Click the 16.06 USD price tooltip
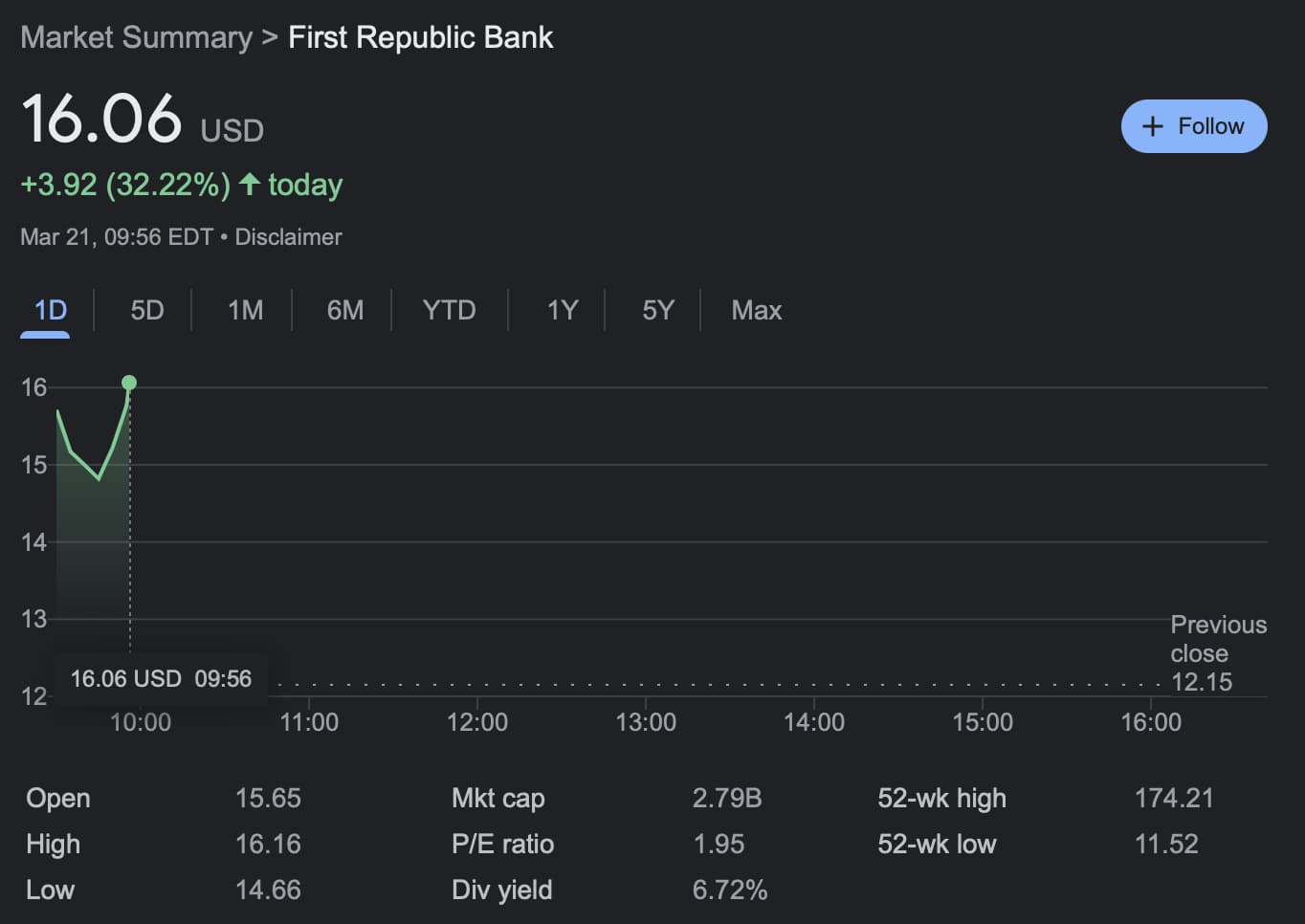This screenshot has height=924, width=1305. point(160,678)
